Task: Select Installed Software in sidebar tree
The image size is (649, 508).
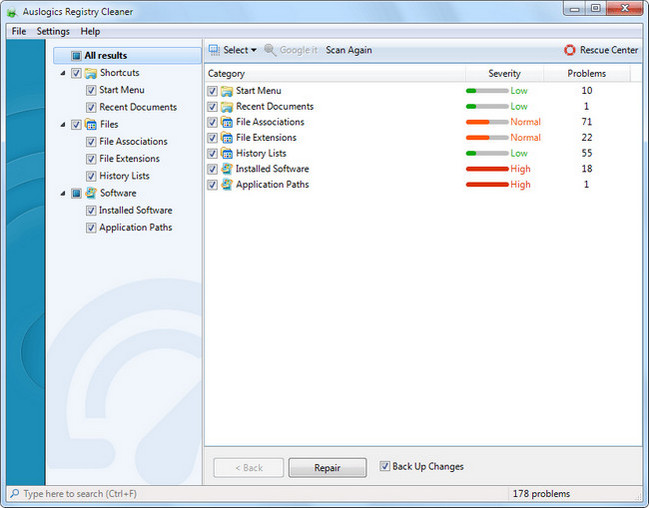Action: (136, 210)
